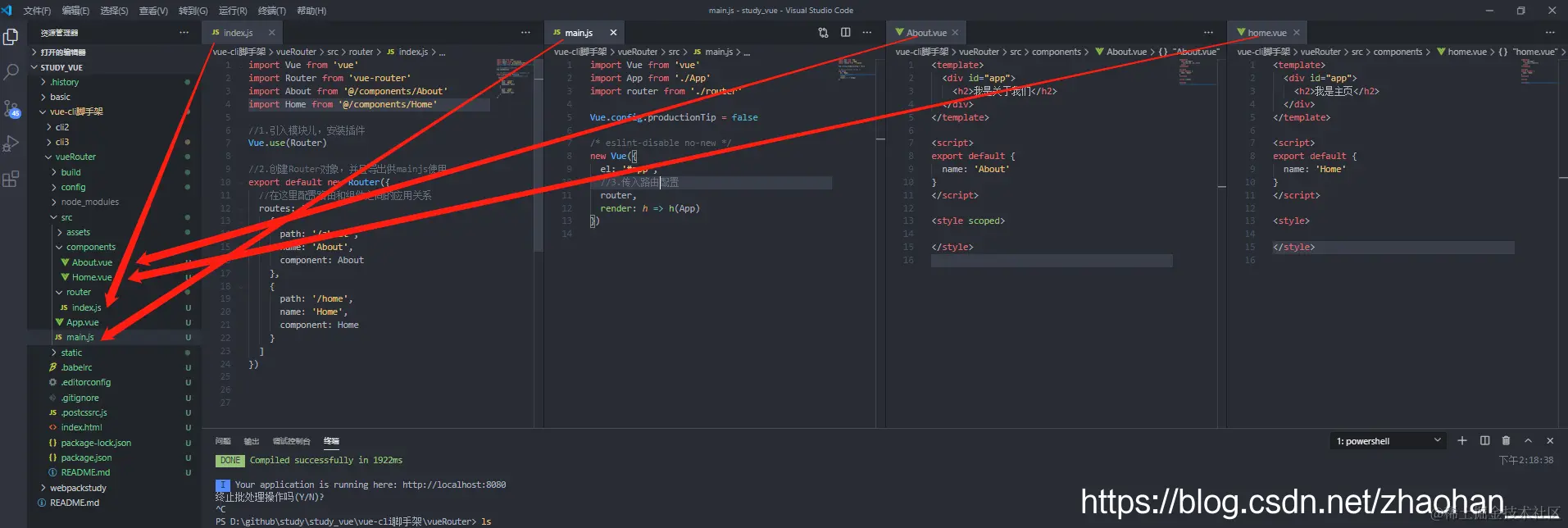Create a new terminal with plus icon

click(x=1462, y=440)
